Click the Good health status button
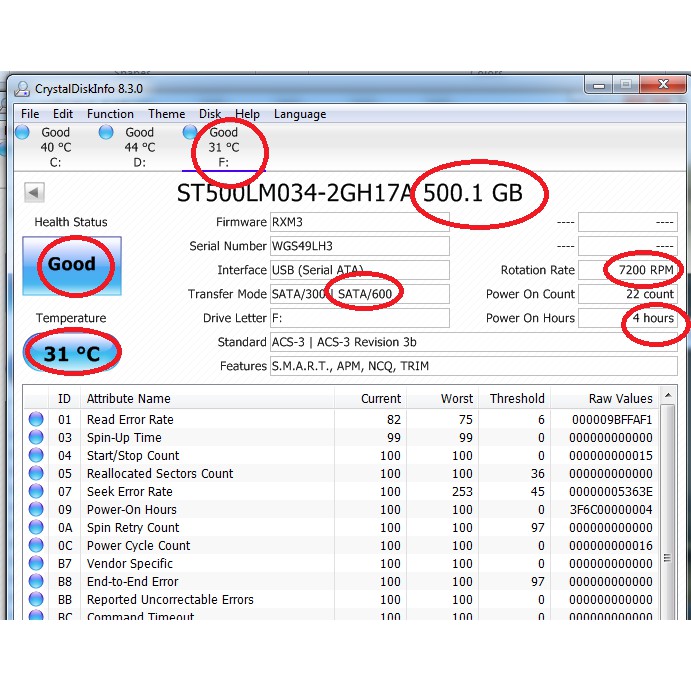The image size is (691, 691). coord(72,266)
